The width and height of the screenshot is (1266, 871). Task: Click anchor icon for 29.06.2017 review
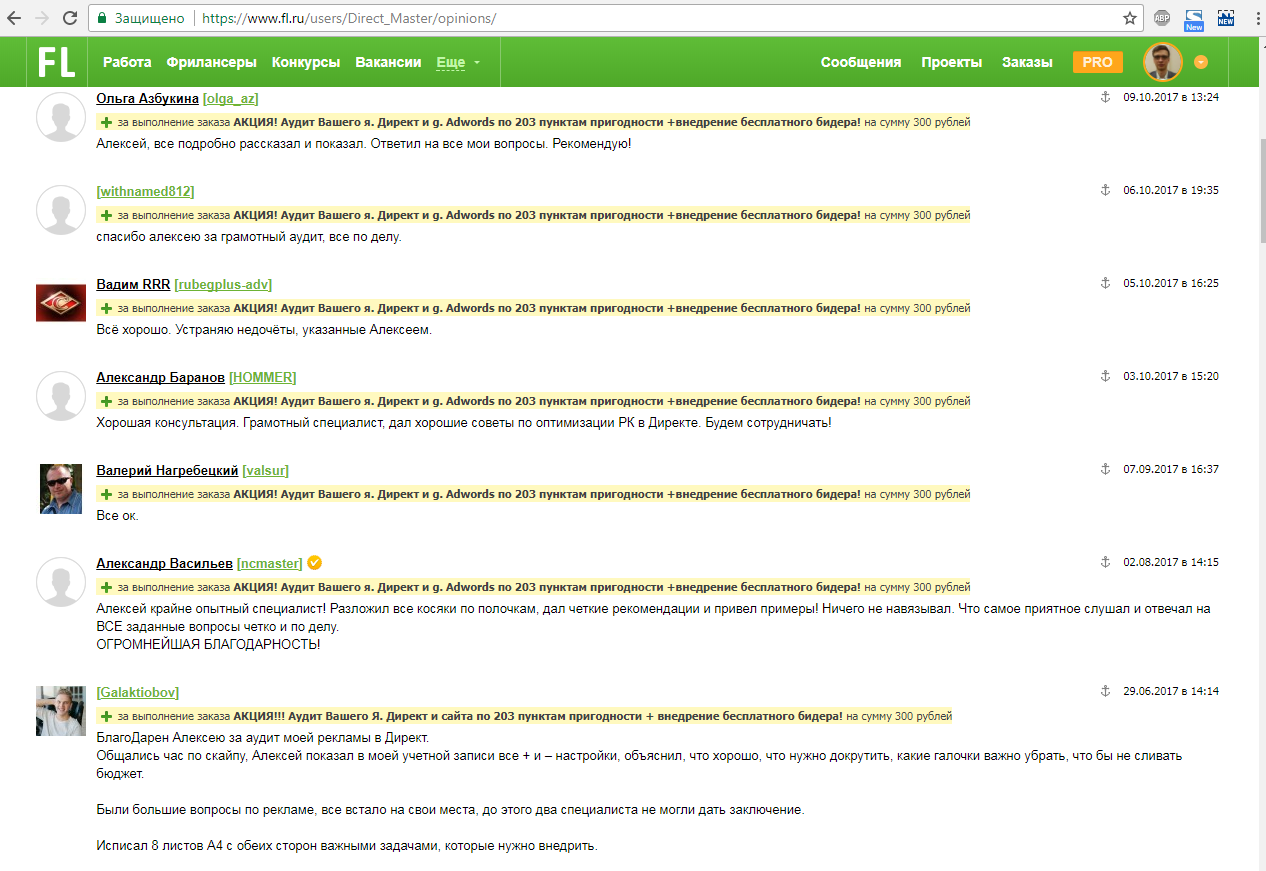click(1105, 691)
